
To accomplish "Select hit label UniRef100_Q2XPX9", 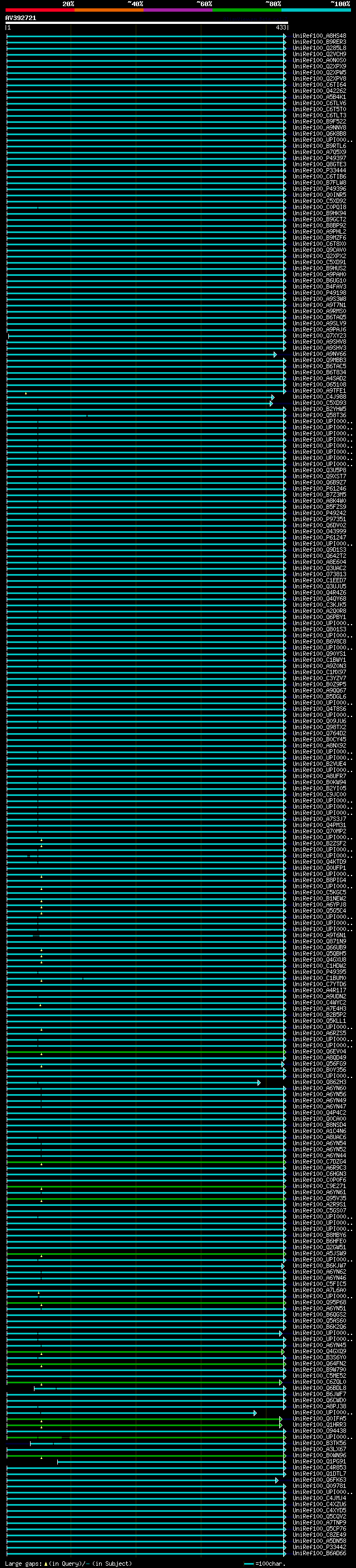I will click(319, 66).
